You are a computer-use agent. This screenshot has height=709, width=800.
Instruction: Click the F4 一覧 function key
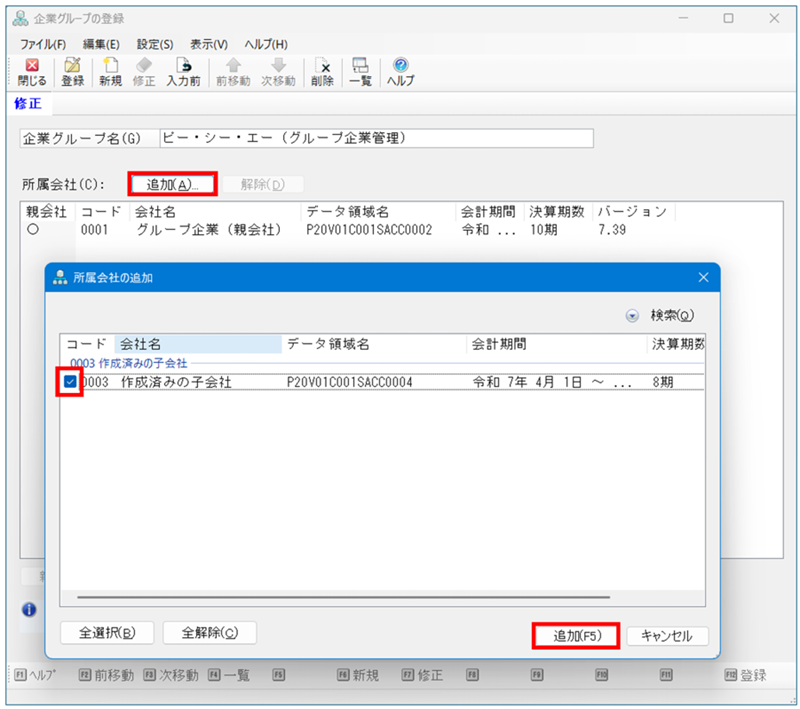(229, 675)
